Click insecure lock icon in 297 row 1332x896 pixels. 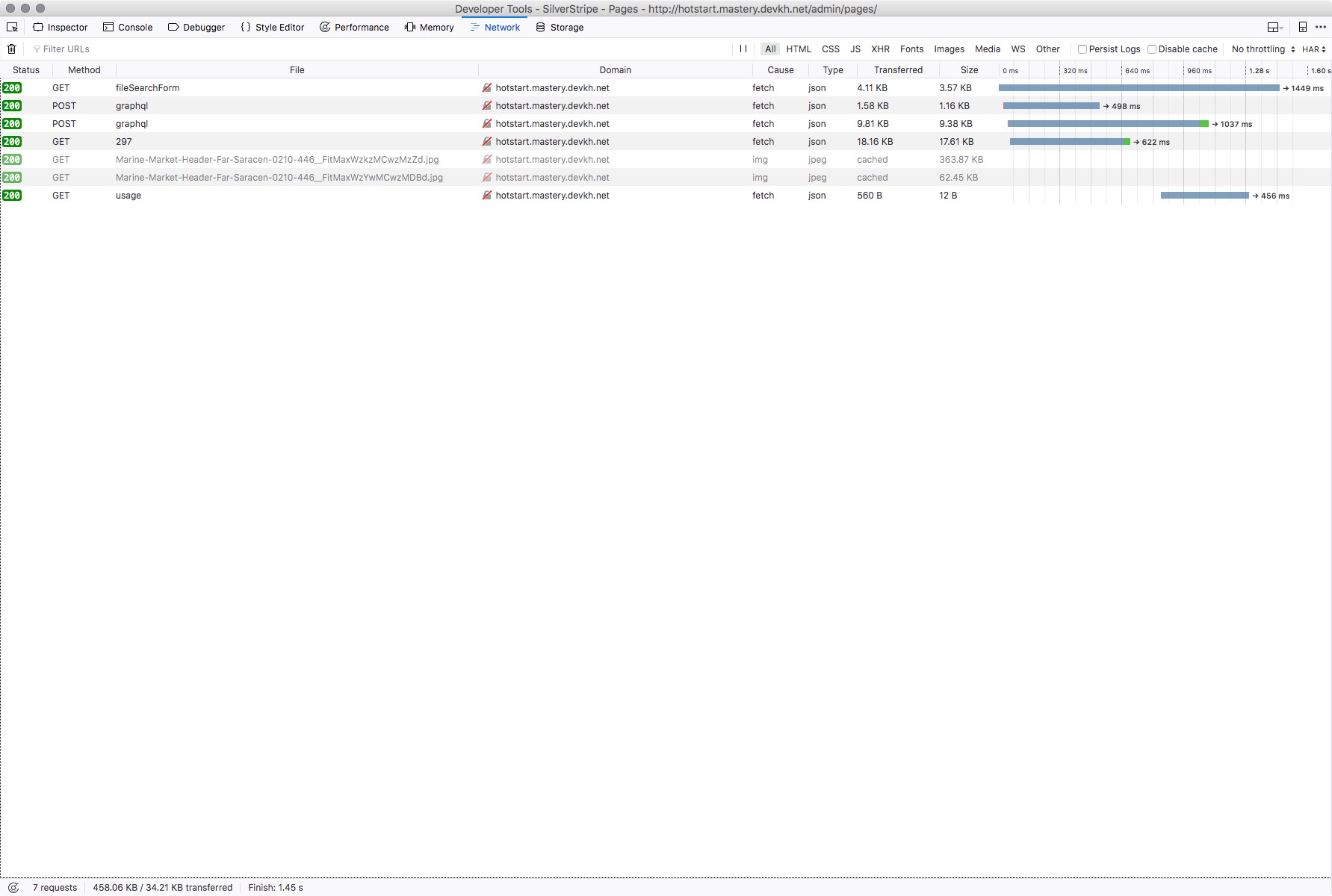[x=487, y=141]
